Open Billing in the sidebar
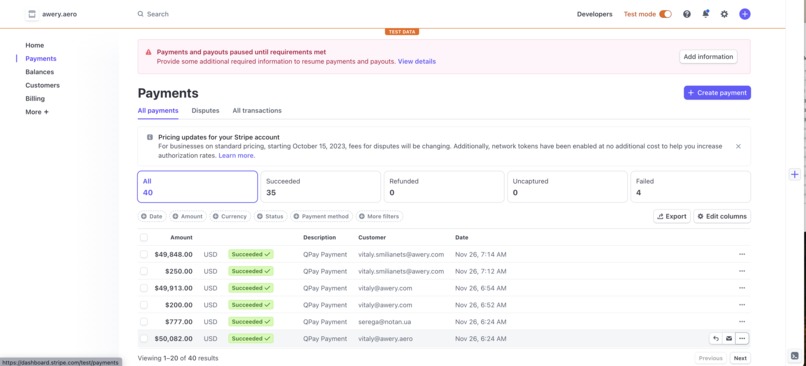This screenshot has height=366, width=806. (35, 99)
